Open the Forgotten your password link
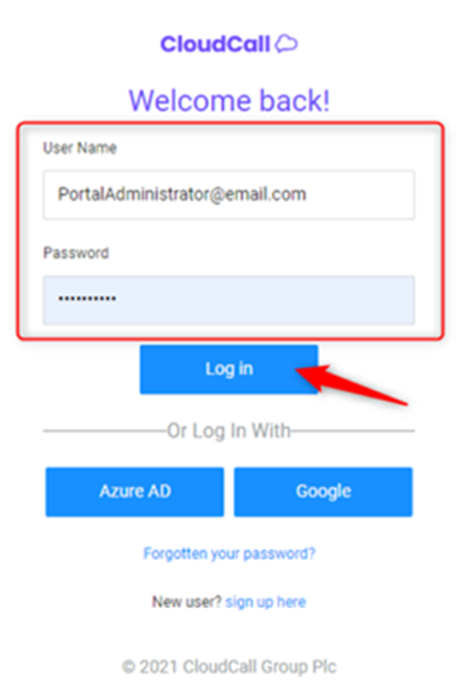This screenshot has width=463, height=684. pyautogui.click(x=229, y=554)
